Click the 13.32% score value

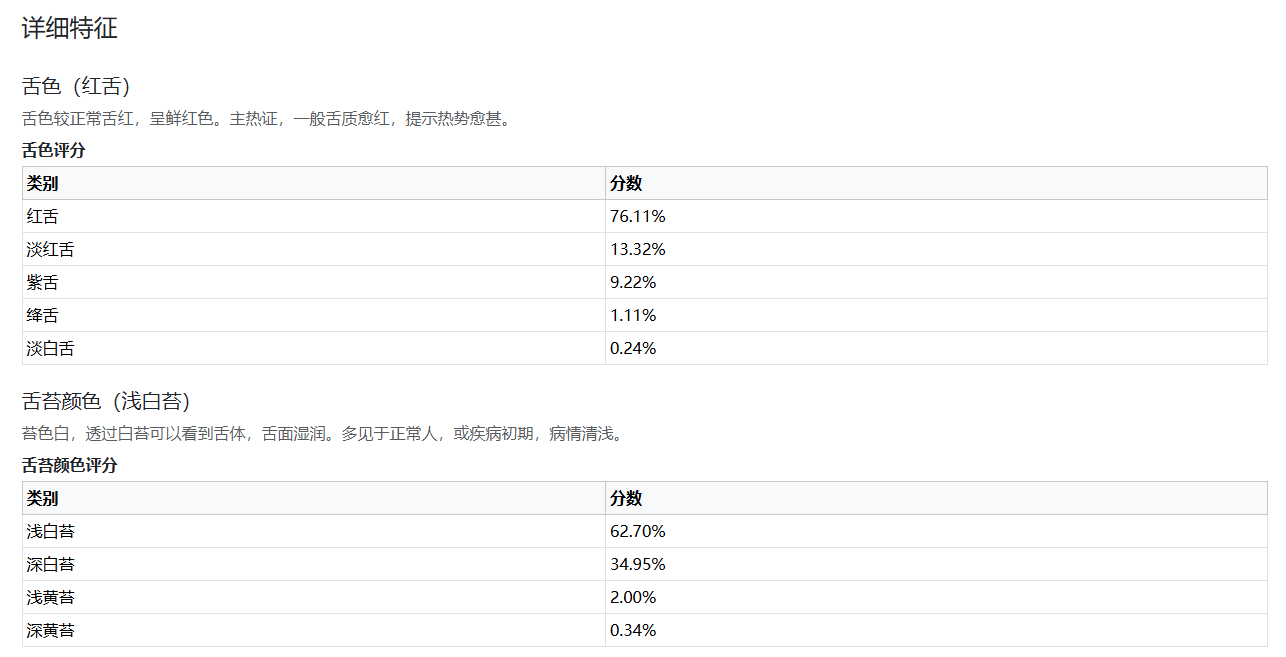[638, 249]
